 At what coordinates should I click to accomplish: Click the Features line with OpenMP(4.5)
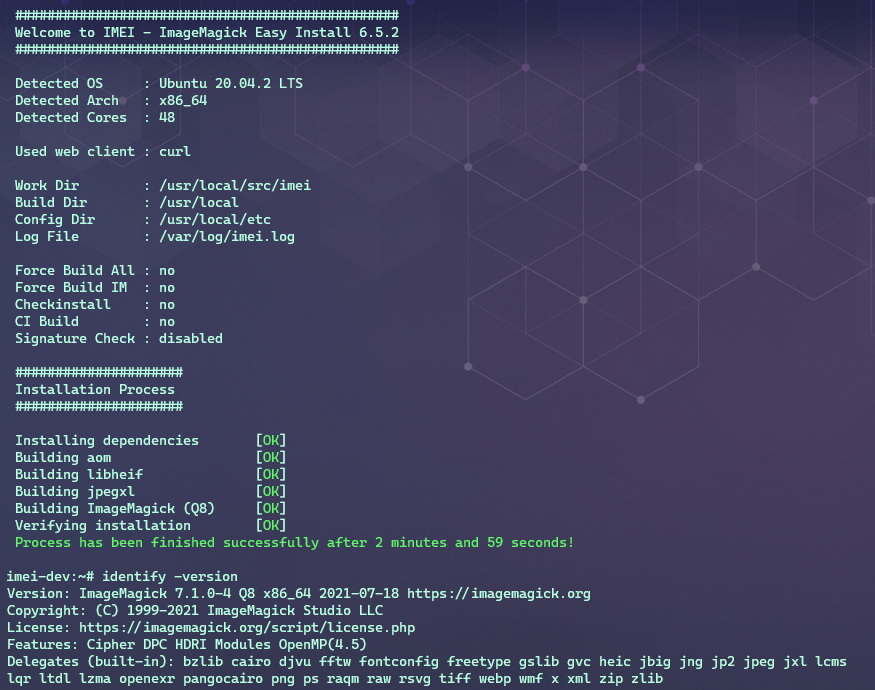pyautogui.click(x=186, y=645)
